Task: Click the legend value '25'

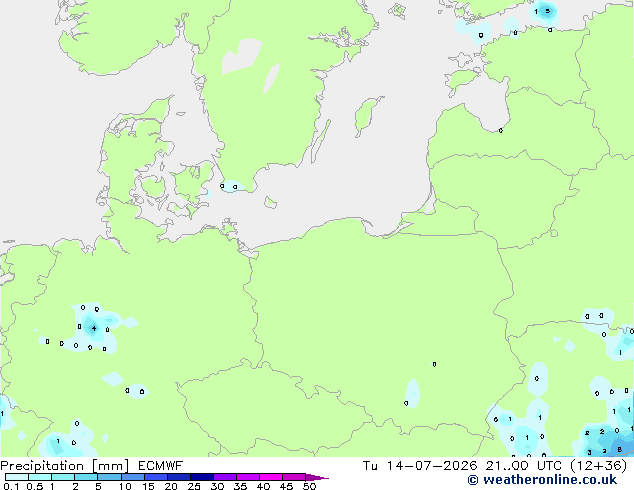Action: pos(194,486)
